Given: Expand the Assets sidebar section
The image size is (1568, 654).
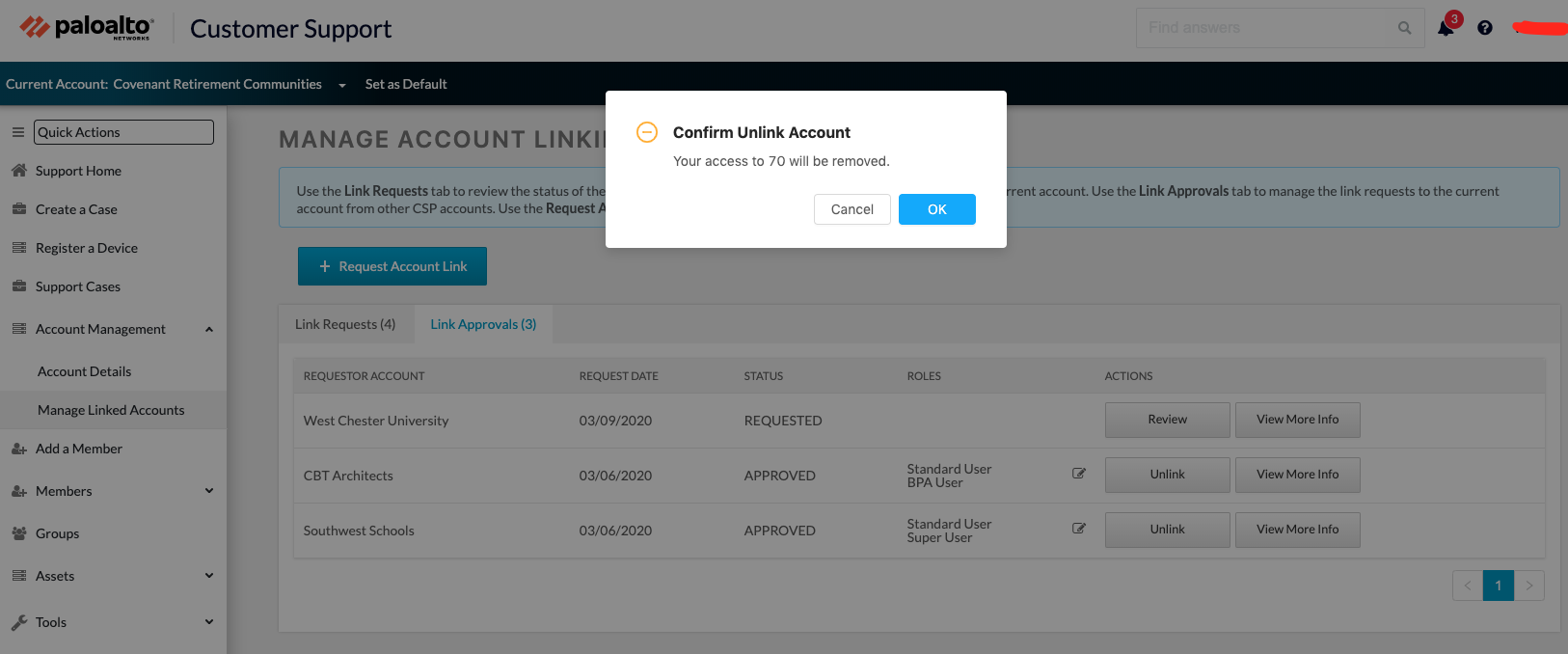Looking at the screenshot, I should [x=209, y=576].
